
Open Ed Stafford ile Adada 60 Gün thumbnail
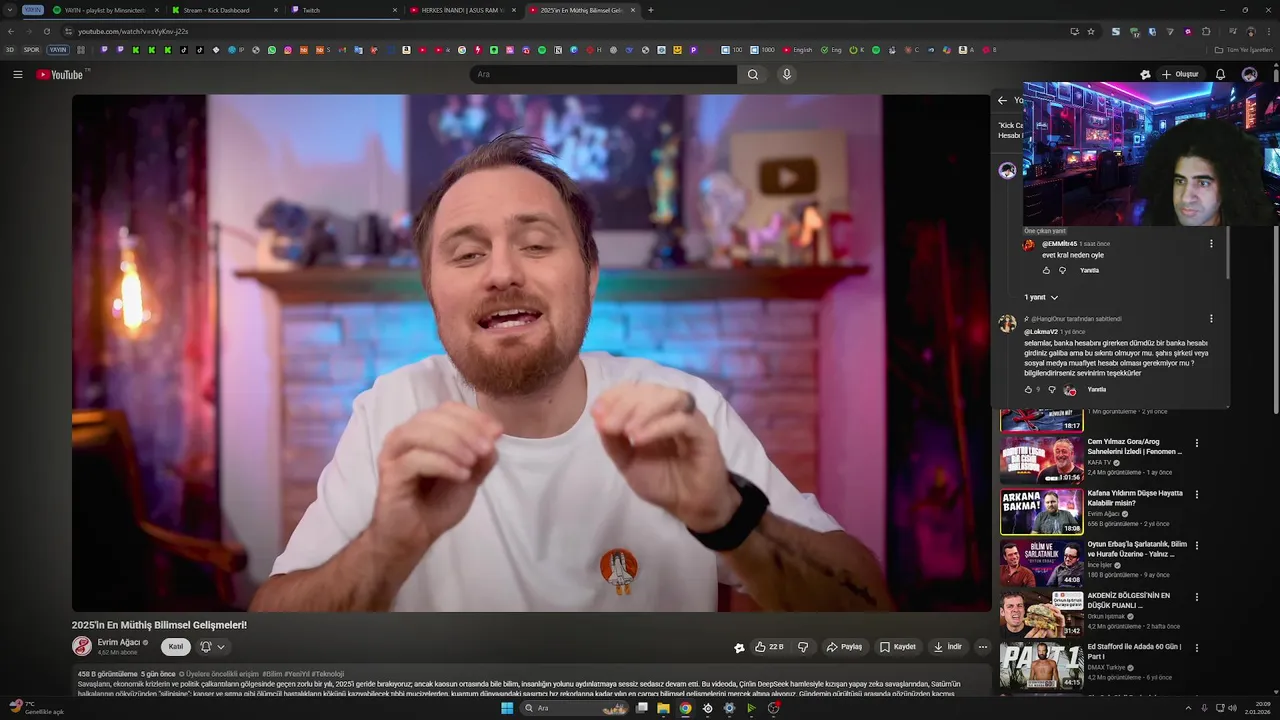(1041, 665)
